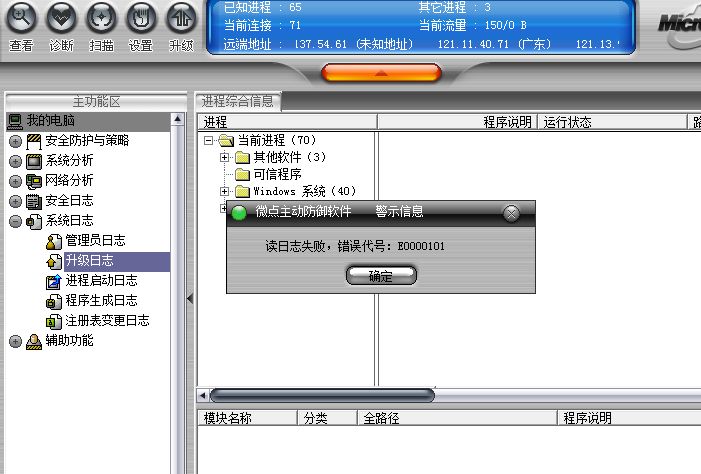Screen dimensions: 701x474
Task: Click the 已知进程 : 65 status text
Action: (262, 7)
